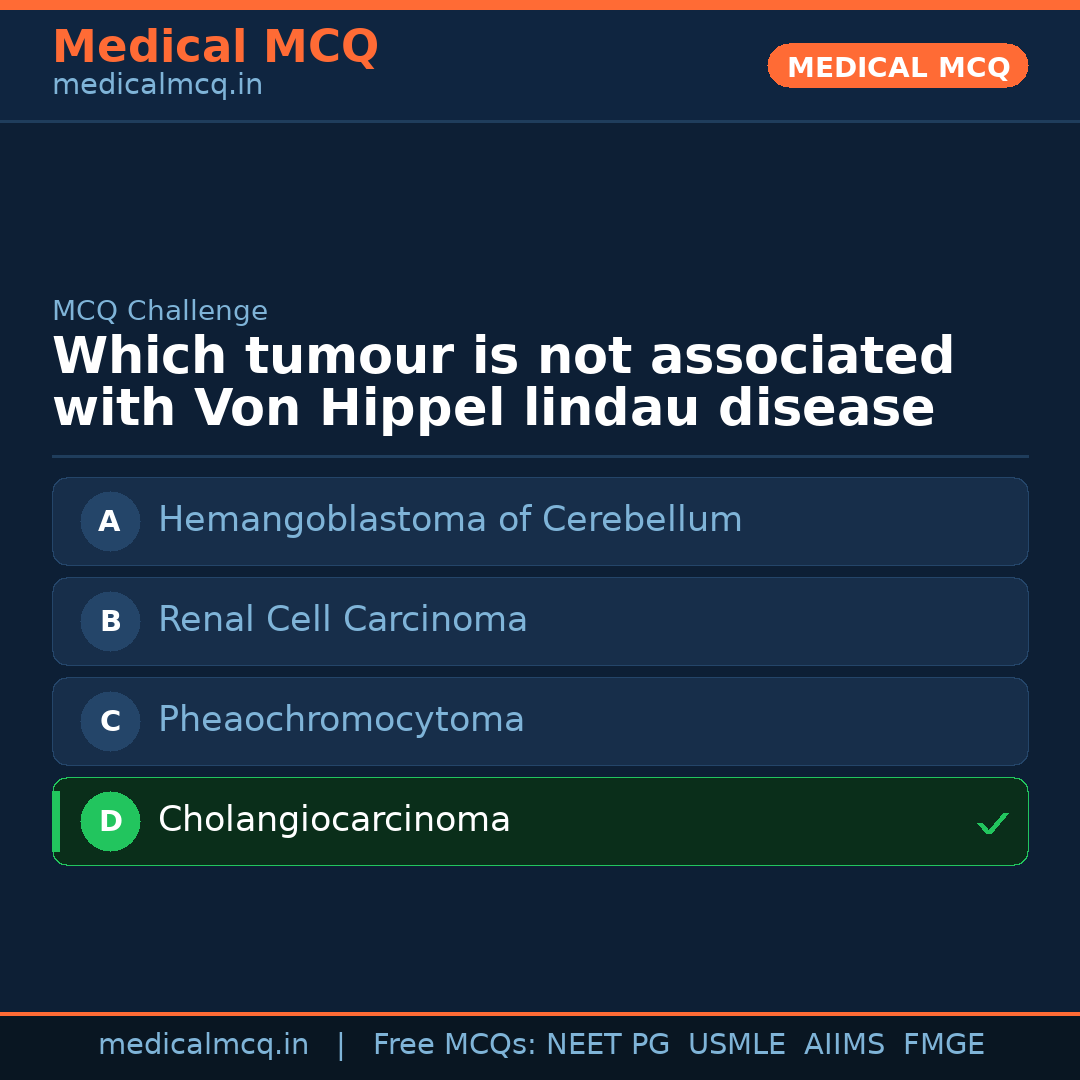Viewport: 1080px width, 1080px height.
Task: Select the Hemangoblastoma of Cerebellum answer
Action: [450, 520]
